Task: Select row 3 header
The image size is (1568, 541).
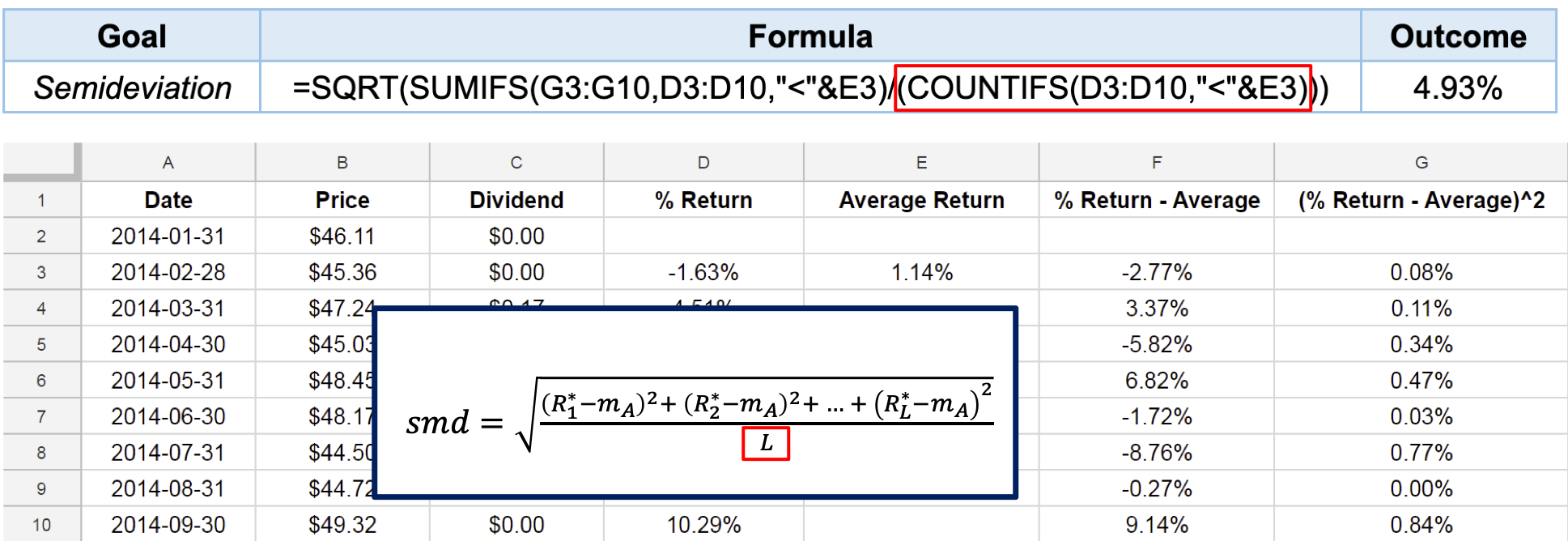Action: (x=41, y=272)
